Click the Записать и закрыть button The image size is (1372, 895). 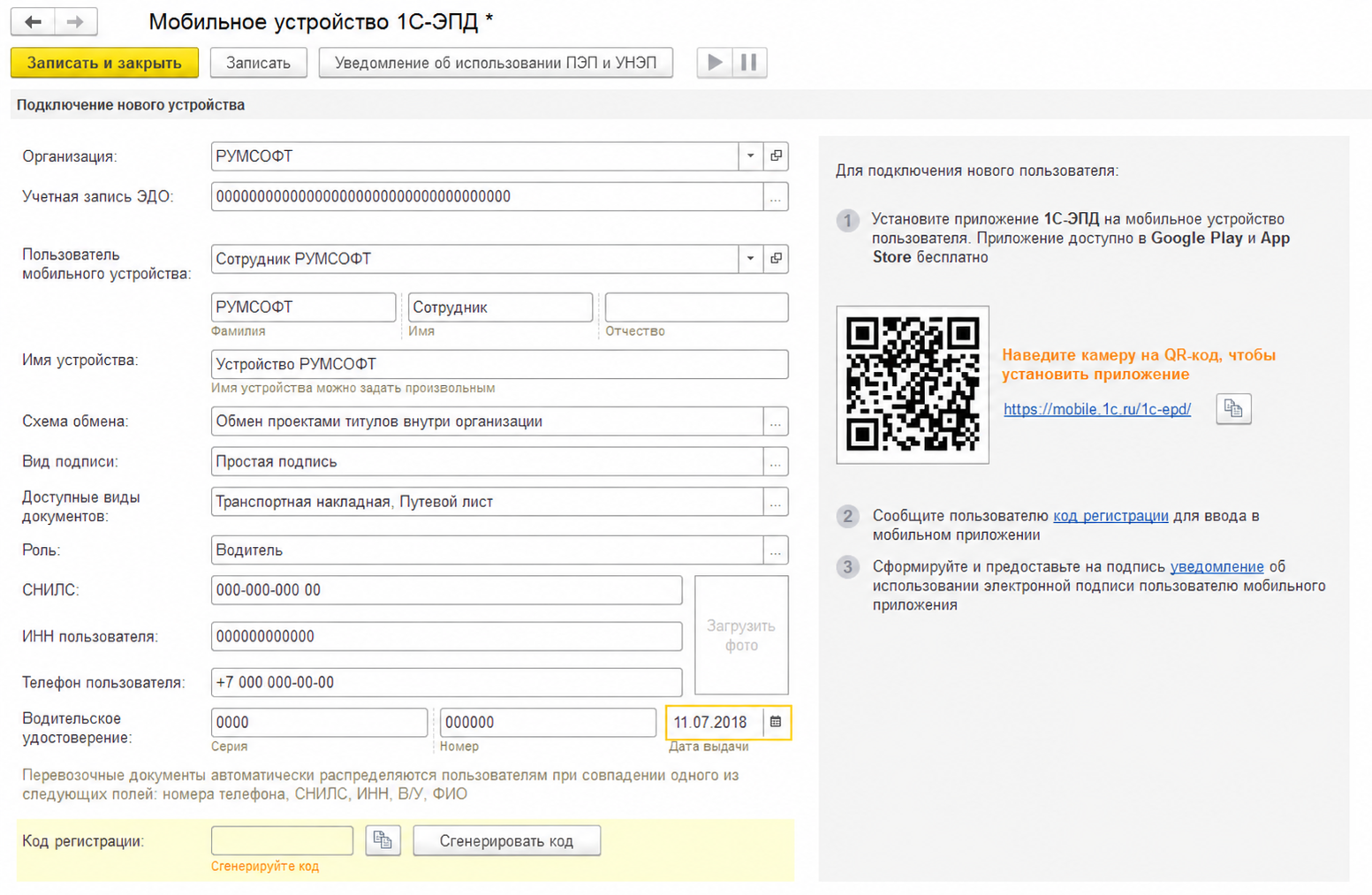(x=104, y=63)
